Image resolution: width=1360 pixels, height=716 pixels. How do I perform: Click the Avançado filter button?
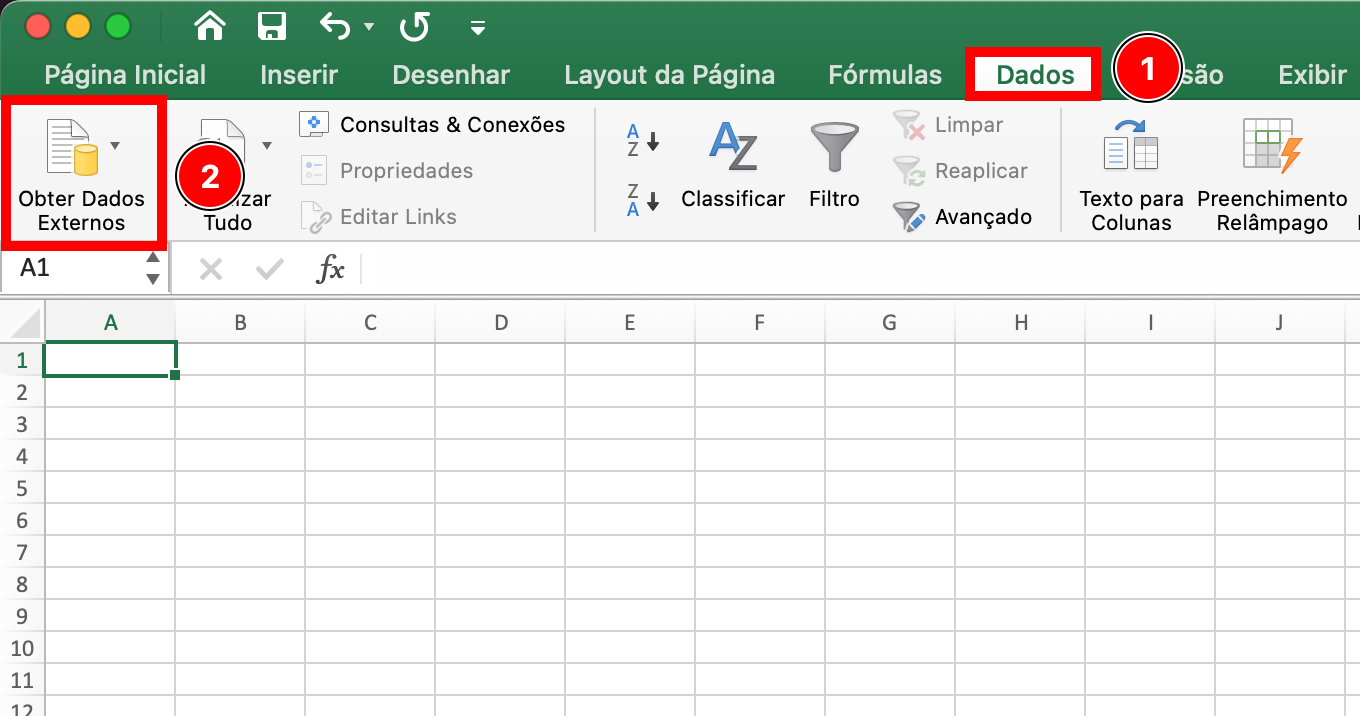point(964,217)
